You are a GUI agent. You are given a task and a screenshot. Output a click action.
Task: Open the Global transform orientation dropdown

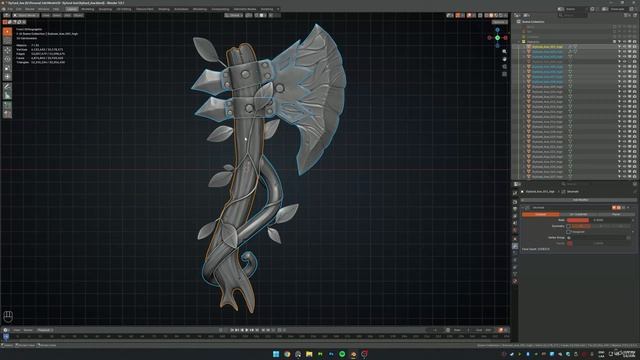(x=233, y=16)
